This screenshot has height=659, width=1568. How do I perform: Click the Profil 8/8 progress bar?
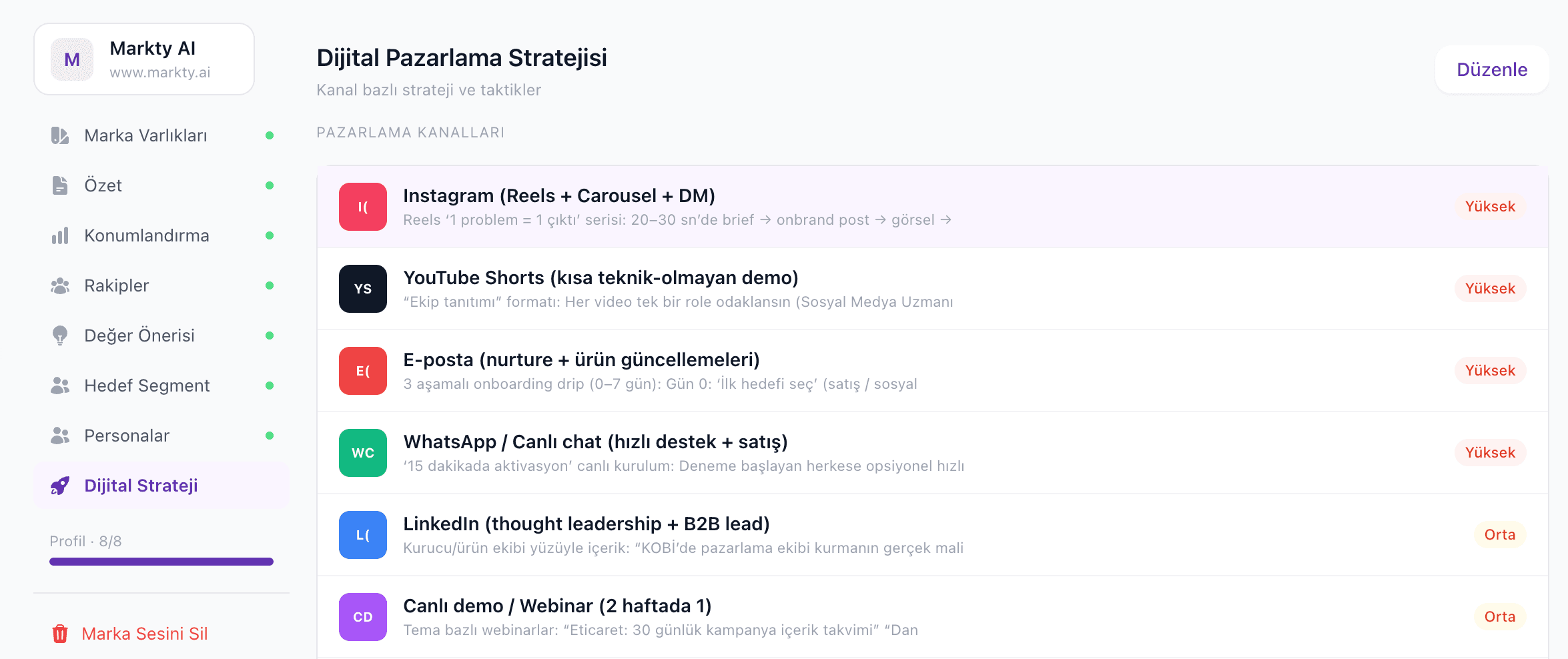click(x=161, y=561)
